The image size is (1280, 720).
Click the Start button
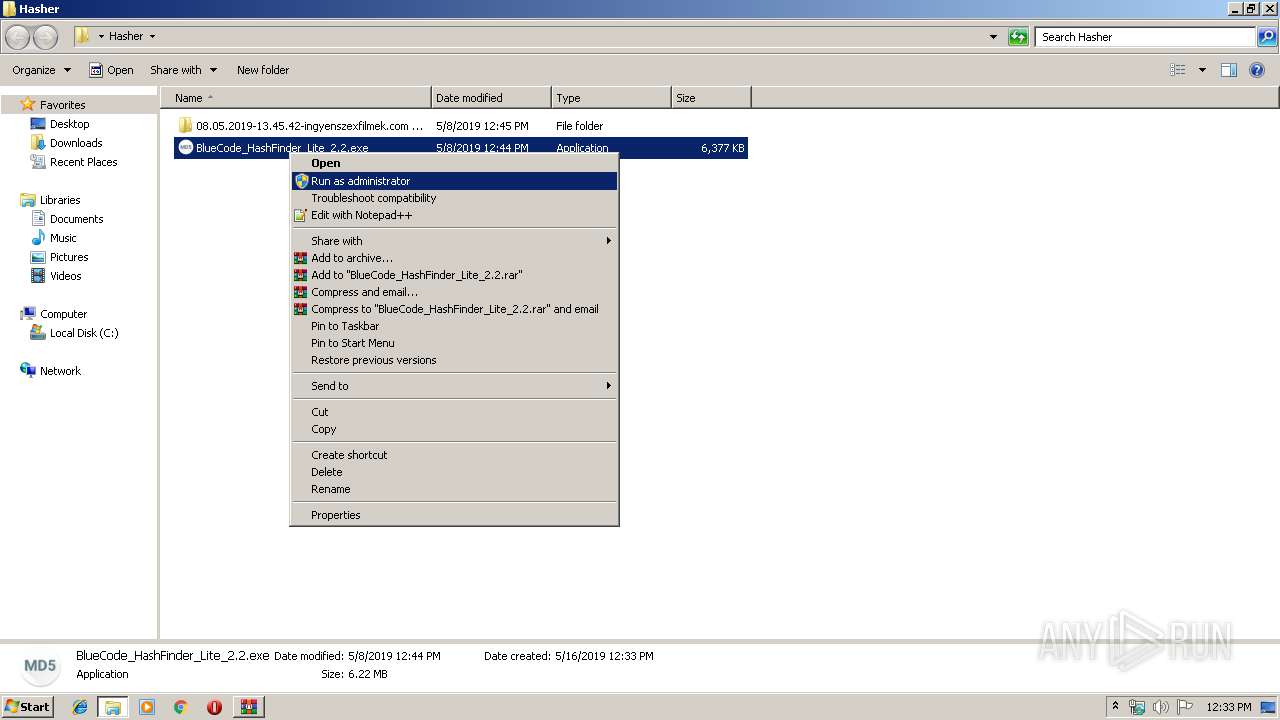(x=27, y=706)
